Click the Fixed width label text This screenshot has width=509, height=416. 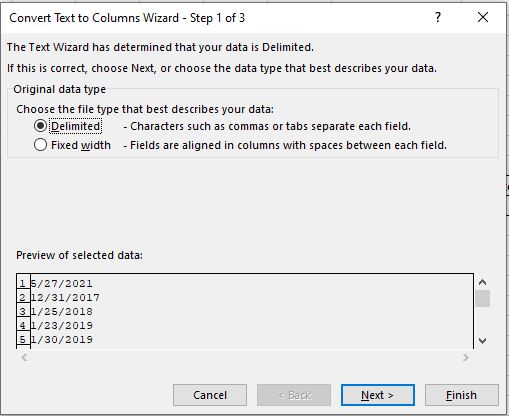coord(81,145)
